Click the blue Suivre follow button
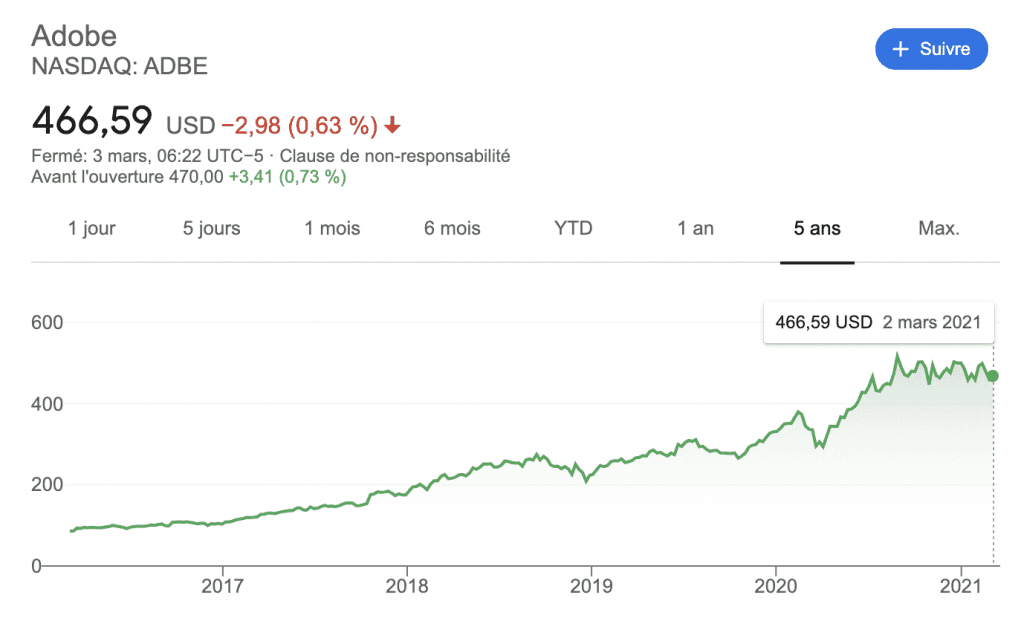The width and height of the screenshot is (1024, 618). pyautogui.click(x=931, y=49)
